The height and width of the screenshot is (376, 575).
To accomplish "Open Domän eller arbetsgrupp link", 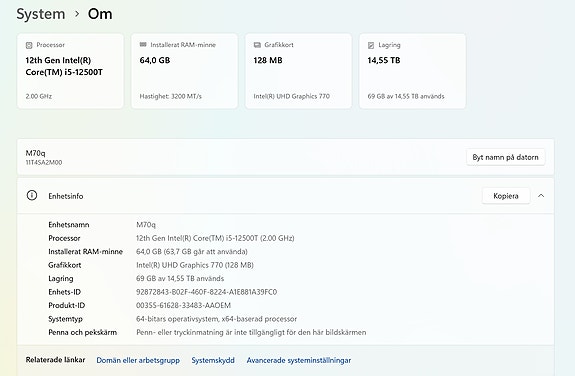I will [x=138, y=360].
